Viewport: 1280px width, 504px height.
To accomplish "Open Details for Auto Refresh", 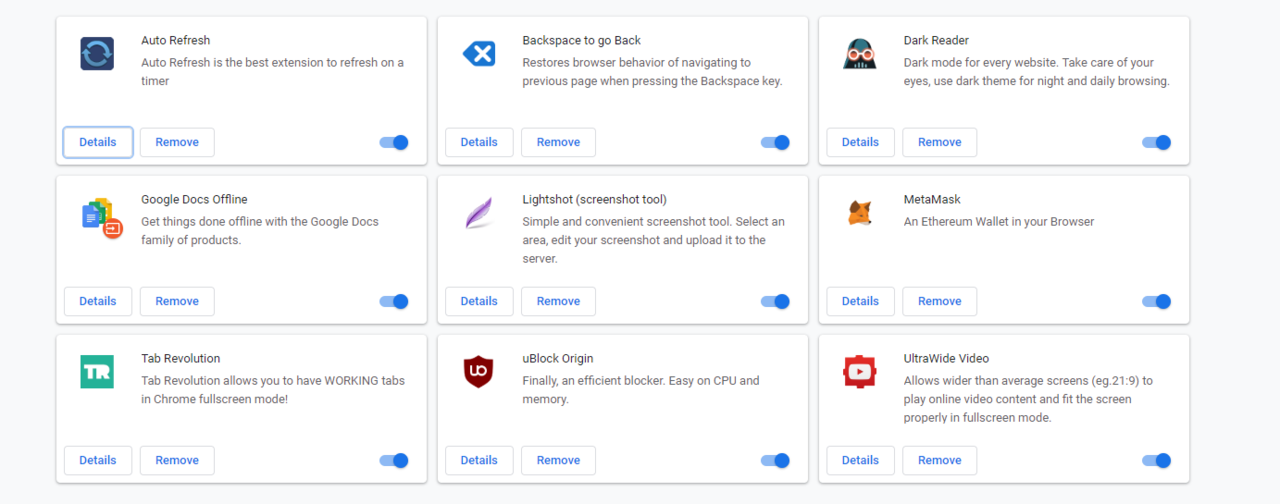I will tap(98, 142).
